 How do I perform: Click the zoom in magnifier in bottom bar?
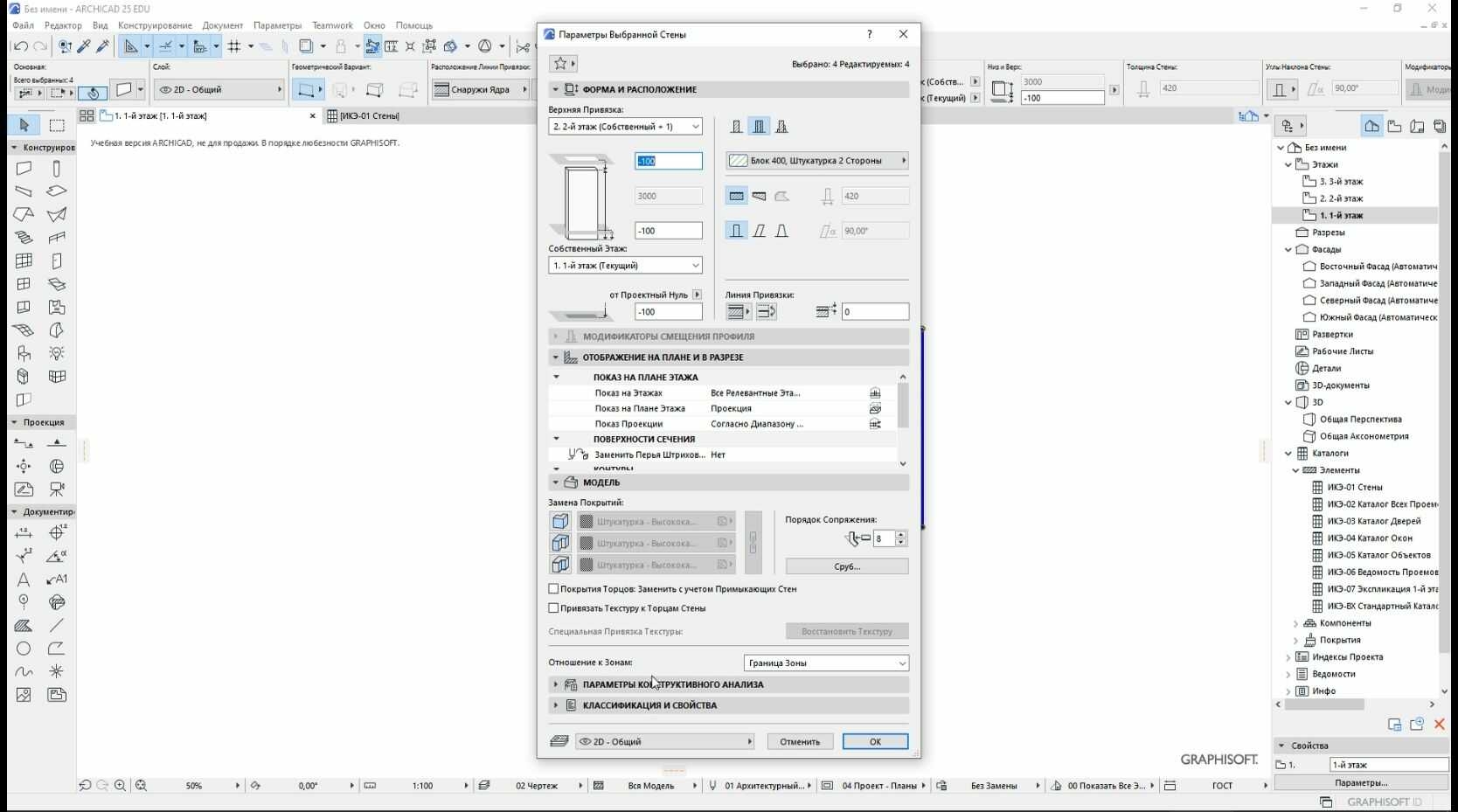(x=121, y=786)
